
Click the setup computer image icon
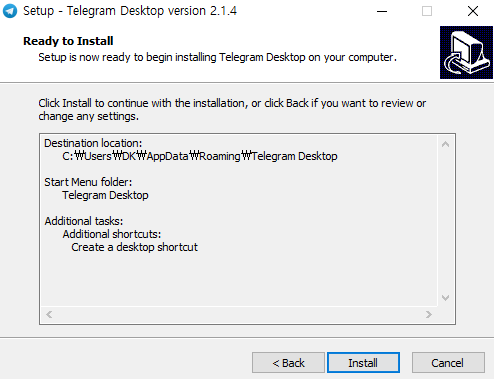click(466, 53)
